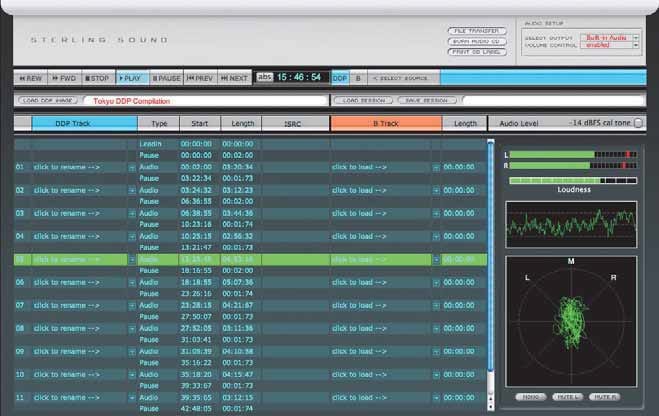Skip to next track with NEXT

tap(235, 78)
